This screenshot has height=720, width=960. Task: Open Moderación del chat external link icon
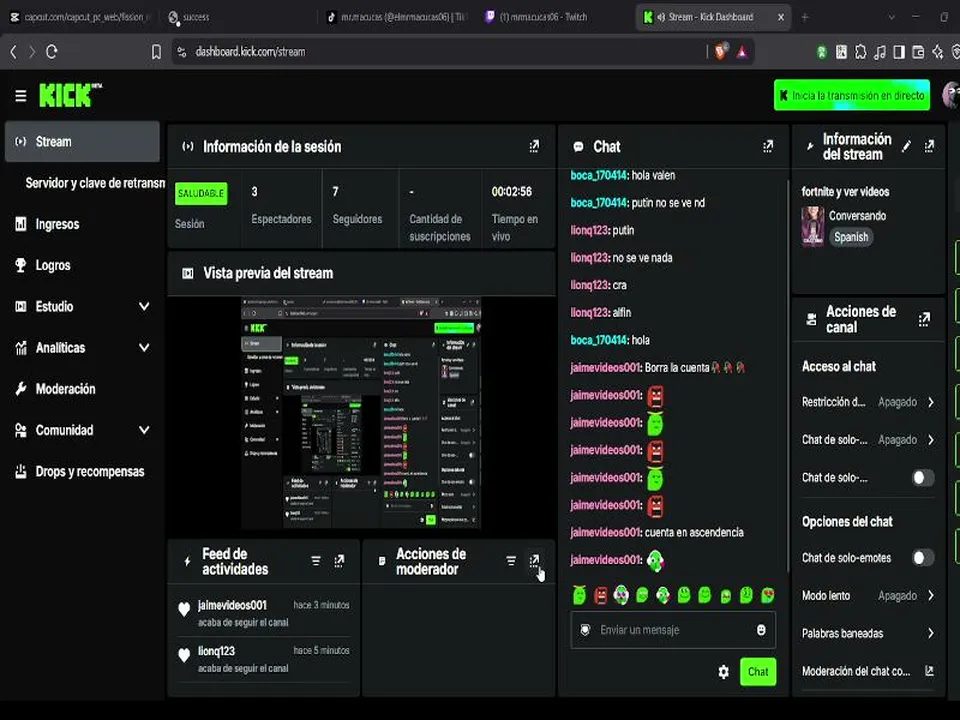[x=929, y=671]
